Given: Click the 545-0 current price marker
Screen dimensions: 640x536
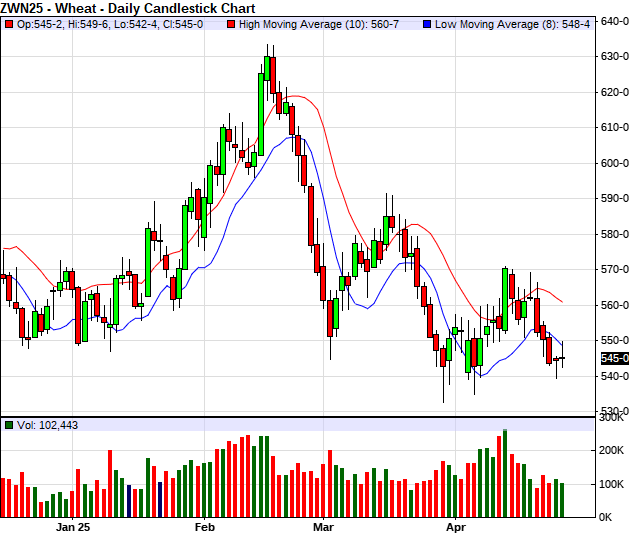Looking at the screenshot, I should pyautogui.click(x=613, y=358).
